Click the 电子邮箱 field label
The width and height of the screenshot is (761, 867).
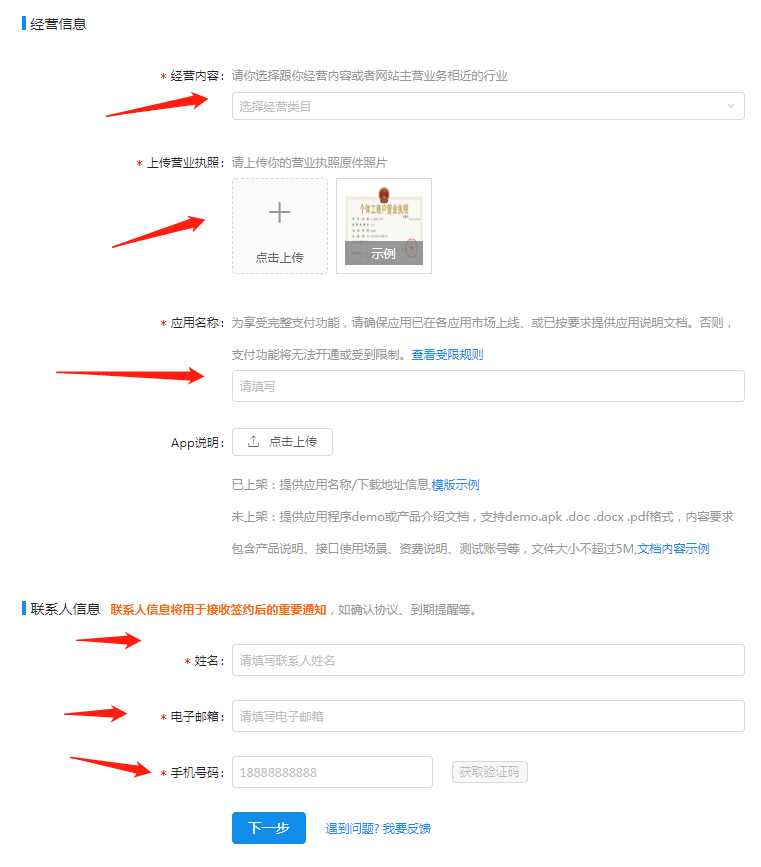point(195,717)
